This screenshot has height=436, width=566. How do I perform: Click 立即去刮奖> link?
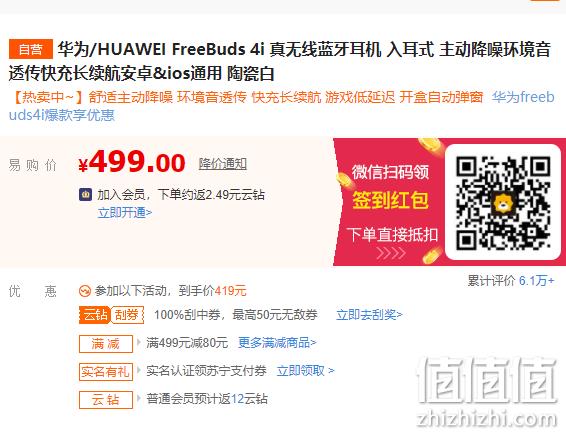[x=369, y=315]
